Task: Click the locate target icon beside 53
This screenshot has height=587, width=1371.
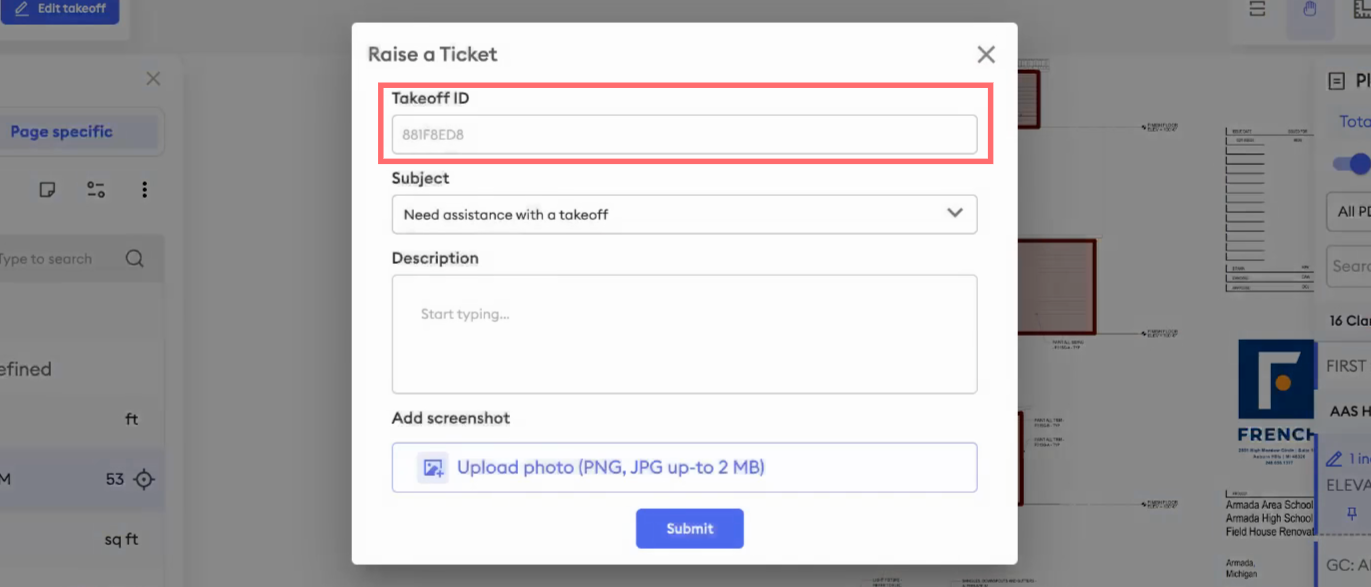Action: point(144,479)
